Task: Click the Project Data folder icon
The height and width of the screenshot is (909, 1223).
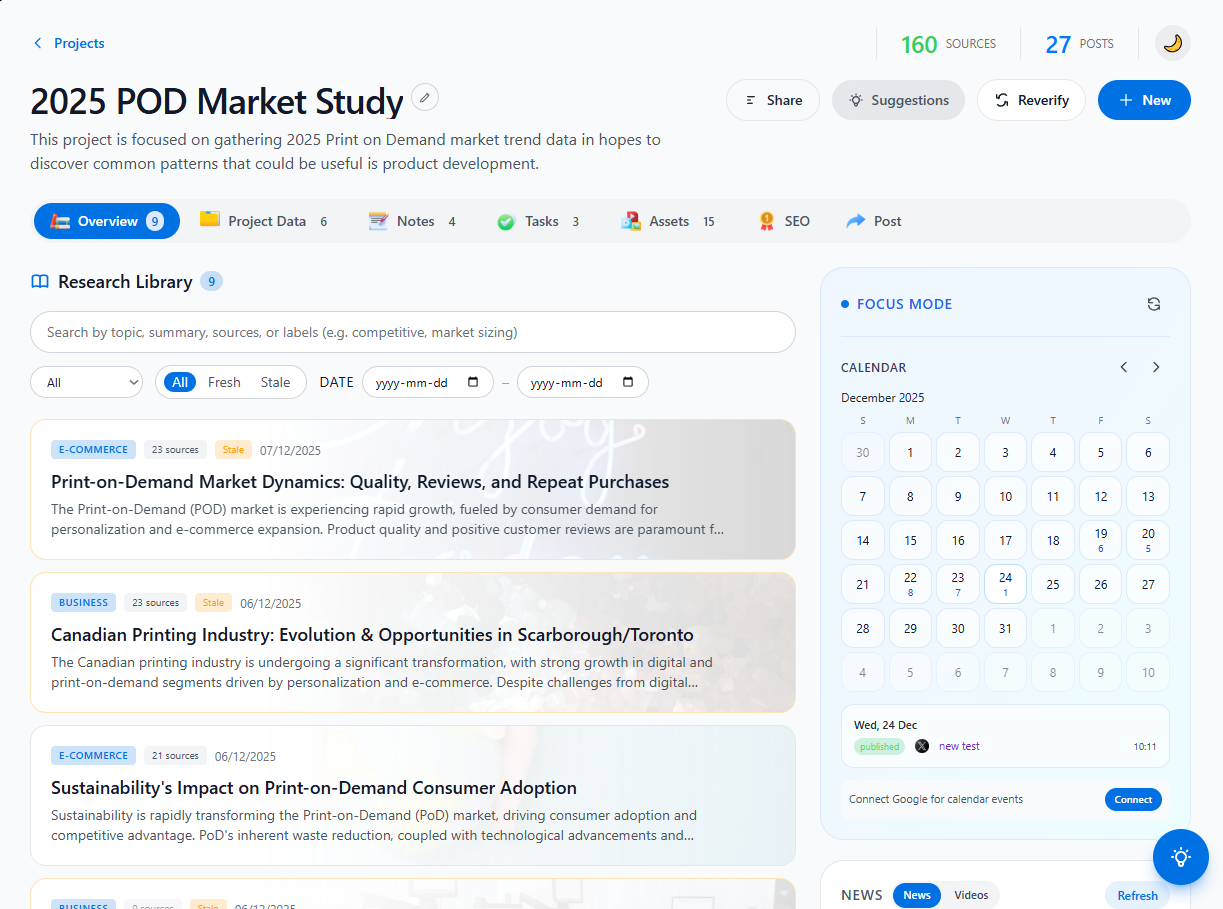Action: tap(210, 220)
